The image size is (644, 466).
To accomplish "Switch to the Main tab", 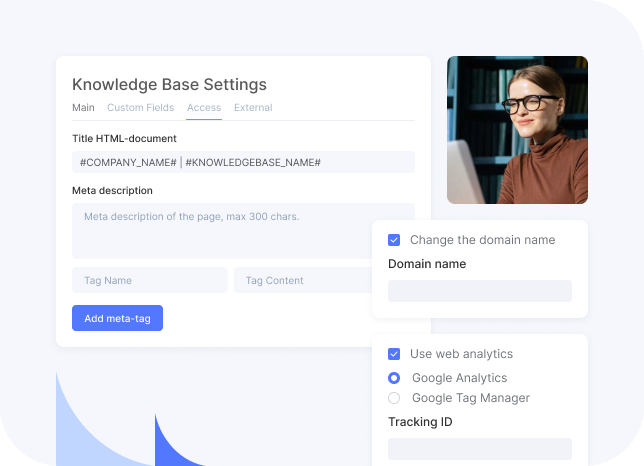I will point(83,108).
